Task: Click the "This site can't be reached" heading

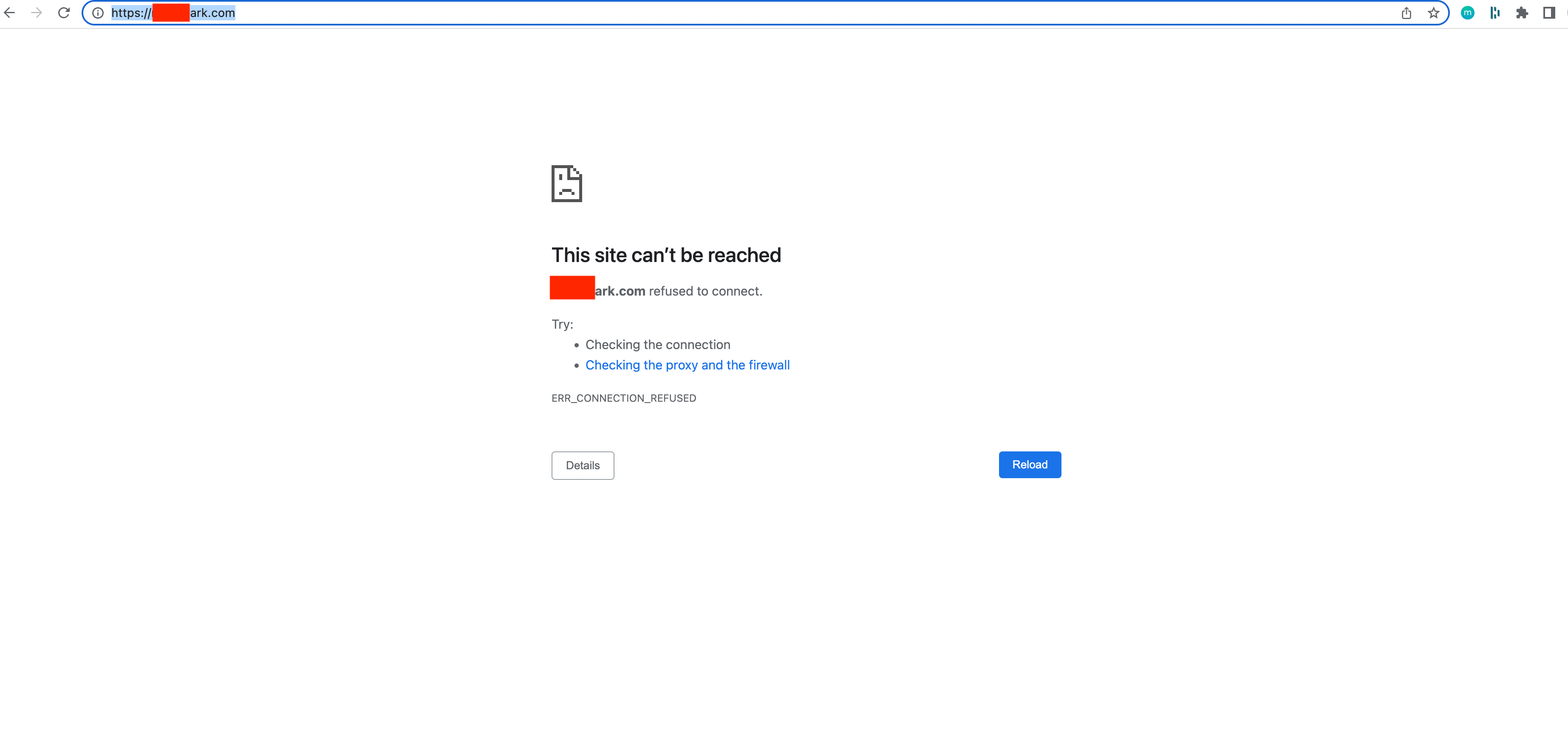Action: tap(666, 256)
